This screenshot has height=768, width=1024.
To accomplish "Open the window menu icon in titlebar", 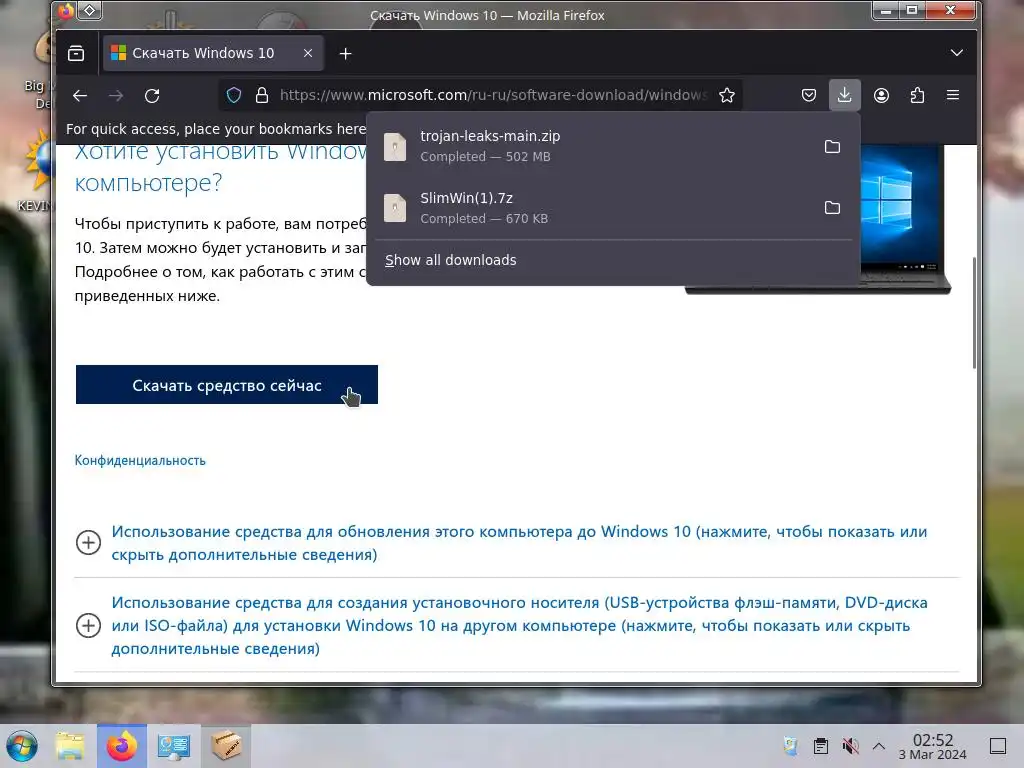I will [x=90, y=10].
